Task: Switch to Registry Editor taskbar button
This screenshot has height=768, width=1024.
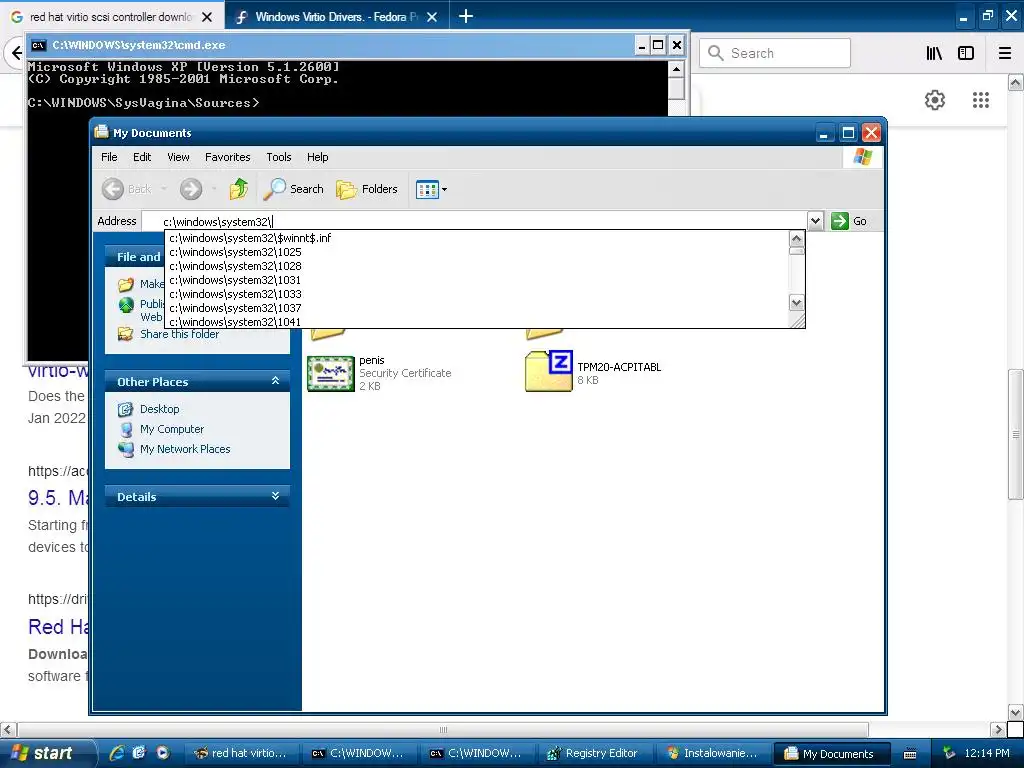Action: [x=594, y=753]
